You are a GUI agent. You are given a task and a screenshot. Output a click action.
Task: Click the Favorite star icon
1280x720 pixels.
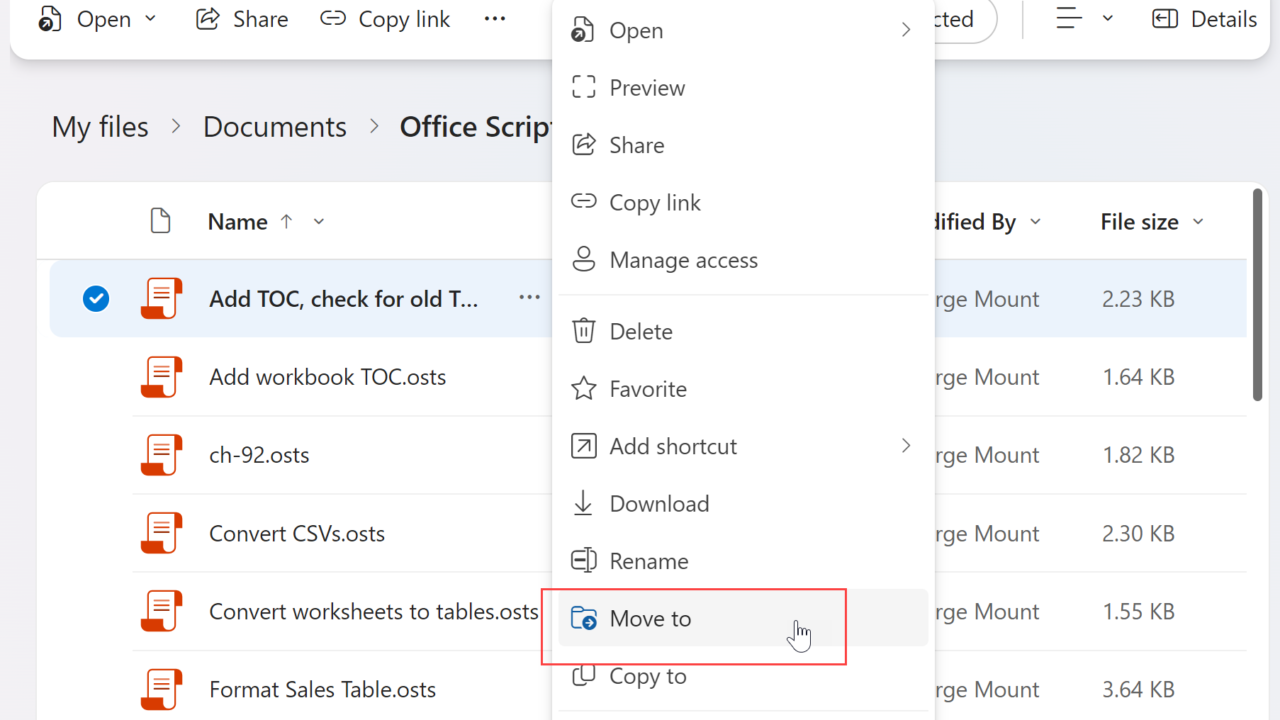click(584, 389)
